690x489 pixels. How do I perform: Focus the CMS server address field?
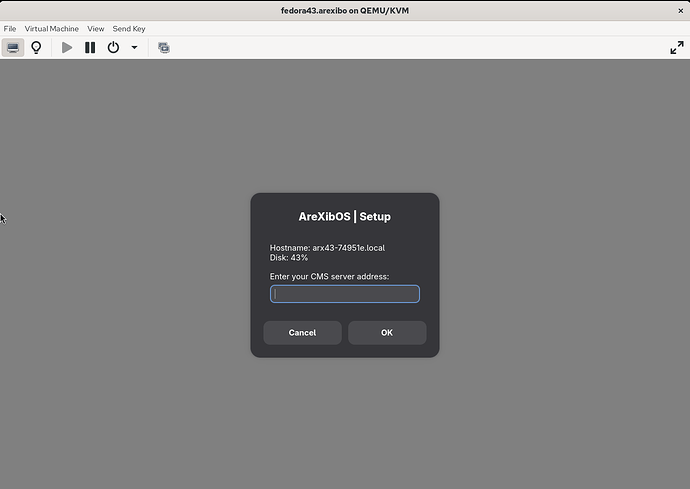(x=345, y=294)
